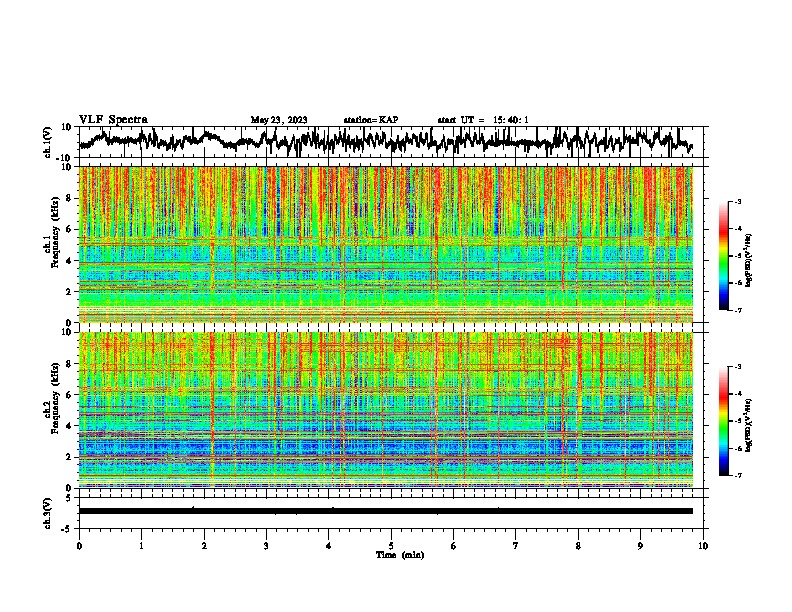792x612 pixels.
Task: Click the ch.2 spectrogram color scale bar
Action: (723, 421)
